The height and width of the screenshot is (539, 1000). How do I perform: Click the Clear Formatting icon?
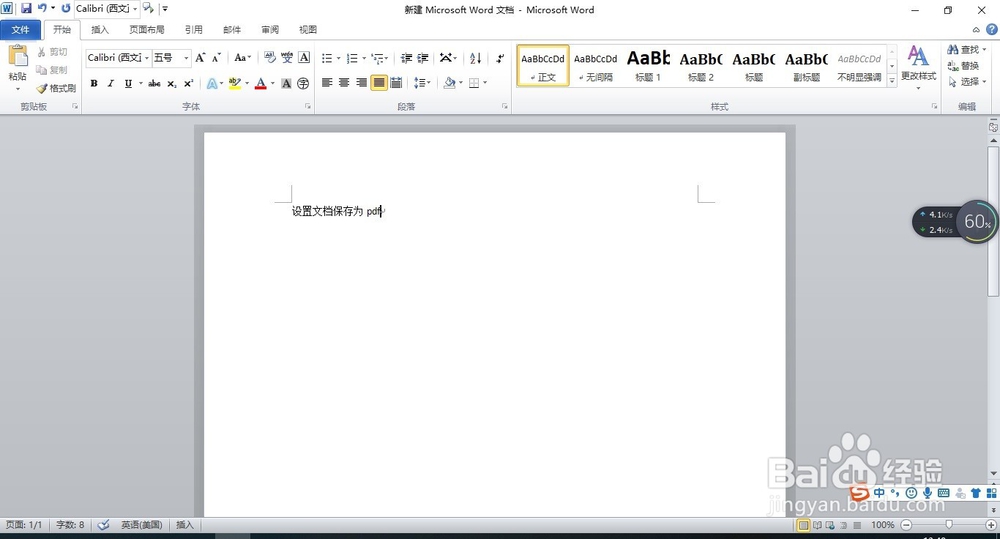270,58
